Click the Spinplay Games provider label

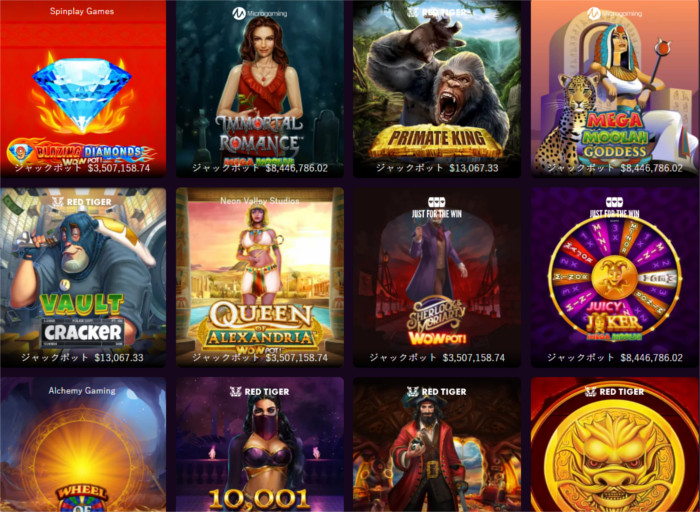(82, 11)
